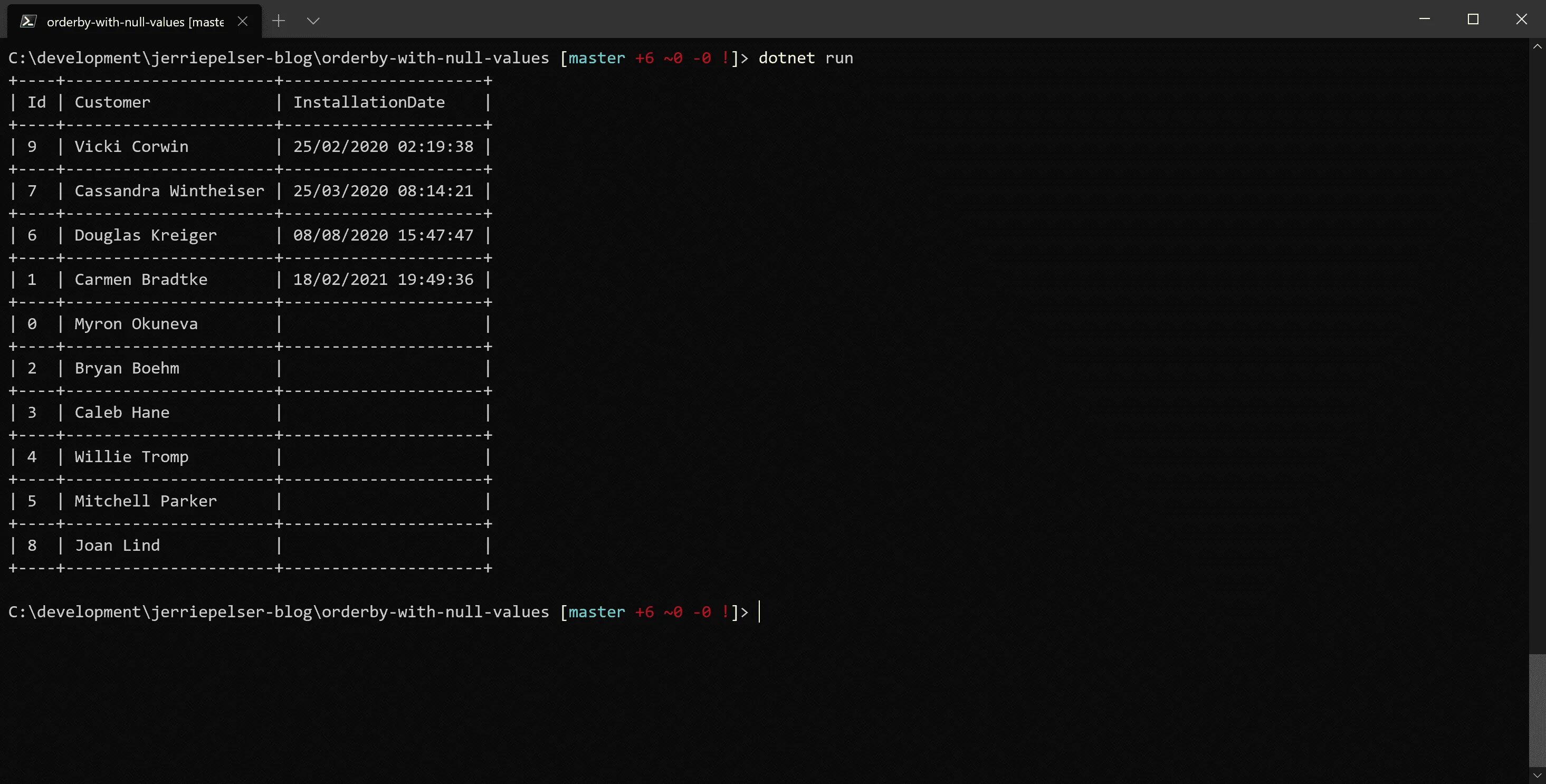
Task: Click the 'Vicki Corwin' customer cell
Action: click(x=131, y=147)
